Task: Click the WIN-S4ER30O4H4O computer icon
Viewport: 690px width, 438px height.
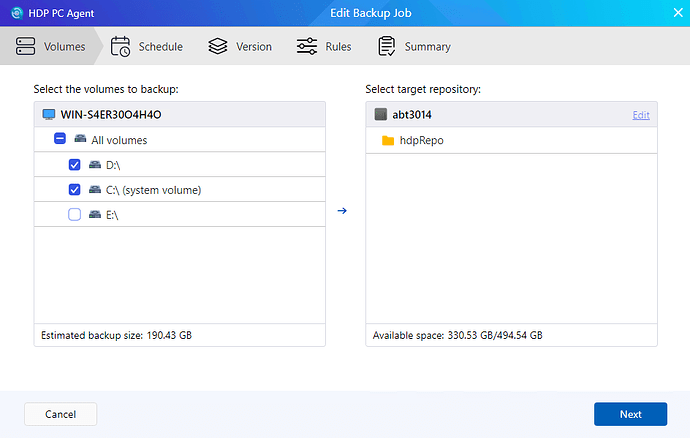Action: (x=48, y=115)
